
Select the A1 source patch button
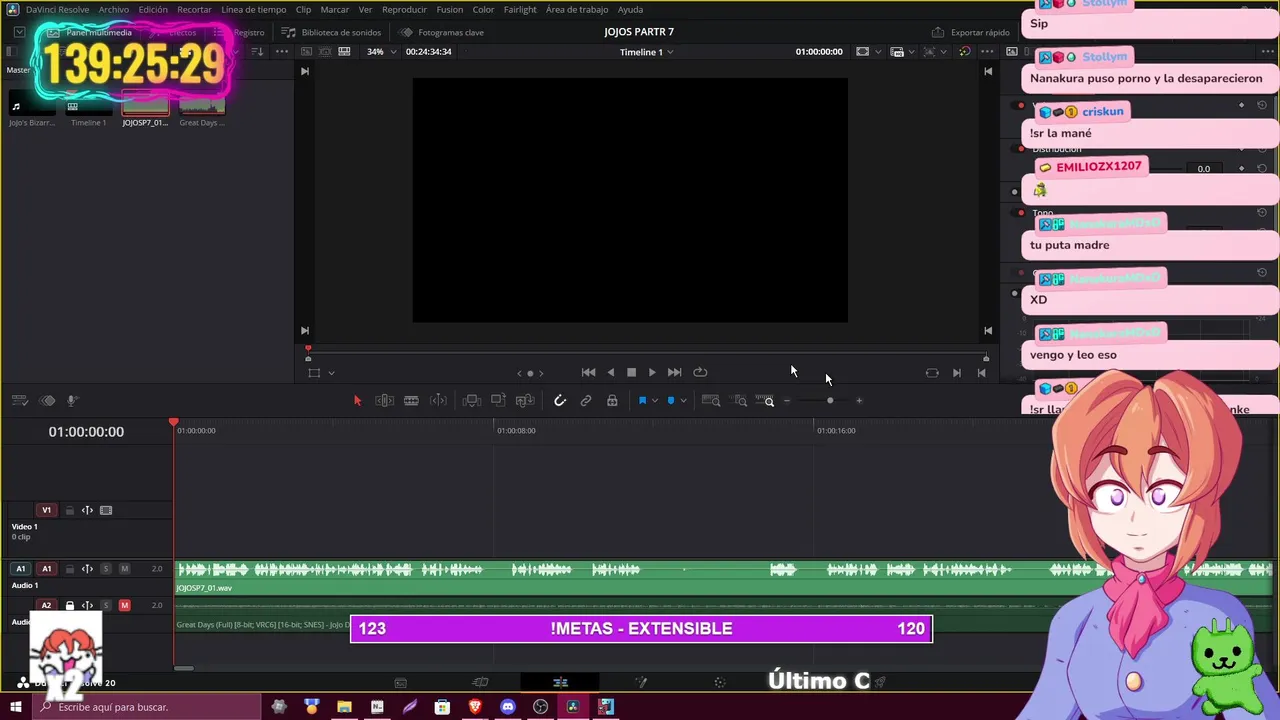click(20, 569)
